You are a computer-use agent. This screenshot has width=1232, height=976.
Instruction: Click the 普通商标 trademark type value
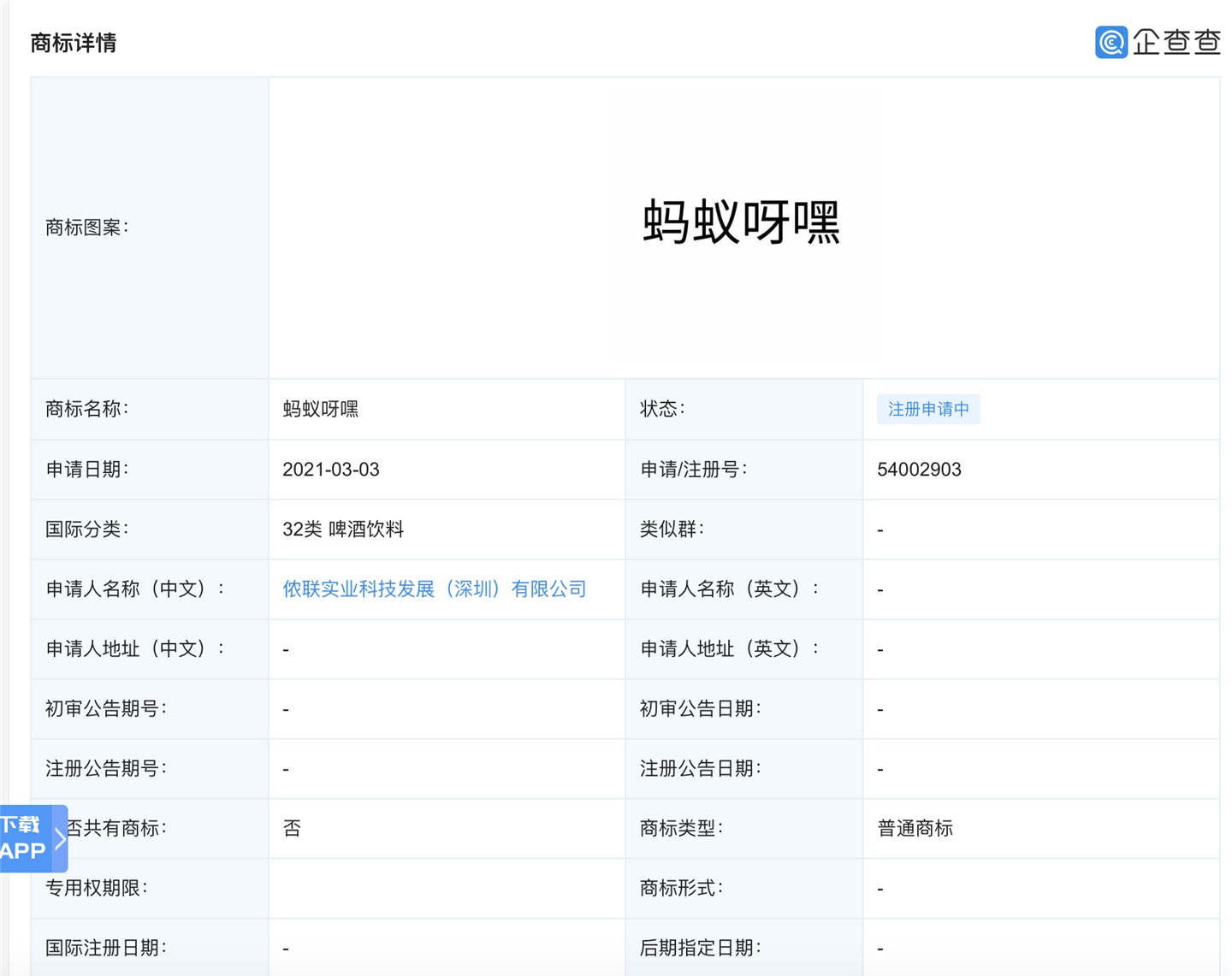pos(915,829)
